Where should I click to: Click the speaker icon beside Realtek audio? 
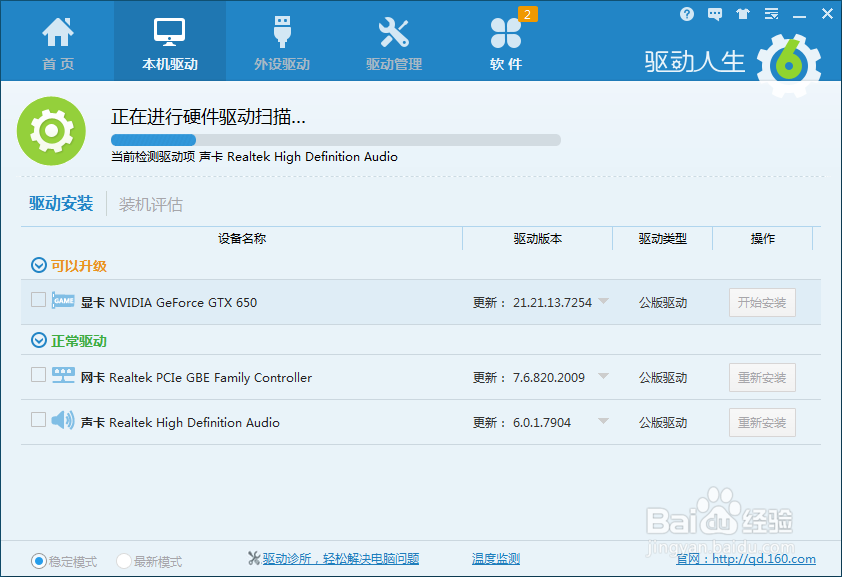(61, 422)
